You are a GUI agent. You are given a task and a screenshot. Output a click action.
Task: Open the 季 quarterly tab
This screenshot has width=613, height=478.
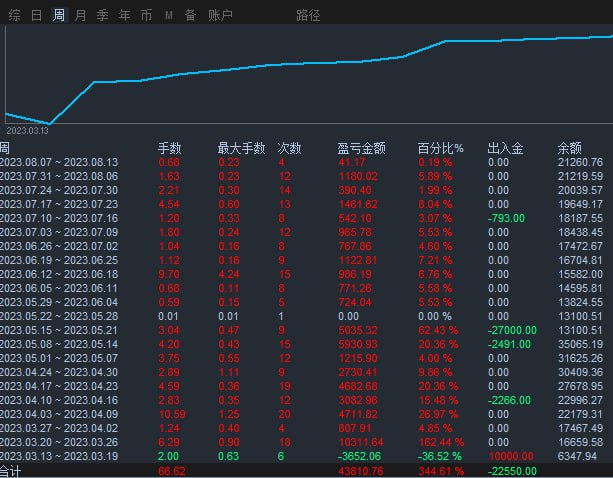click(102, 15)
